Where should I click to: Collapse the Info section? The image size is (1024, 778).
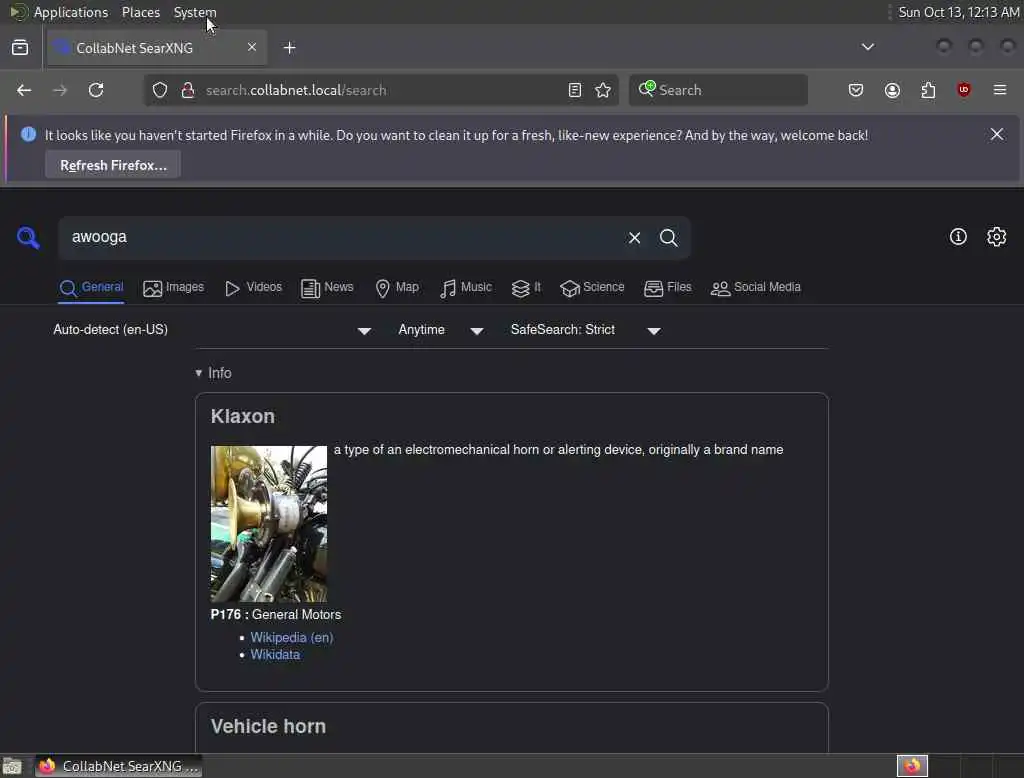[x=213, y=373]
